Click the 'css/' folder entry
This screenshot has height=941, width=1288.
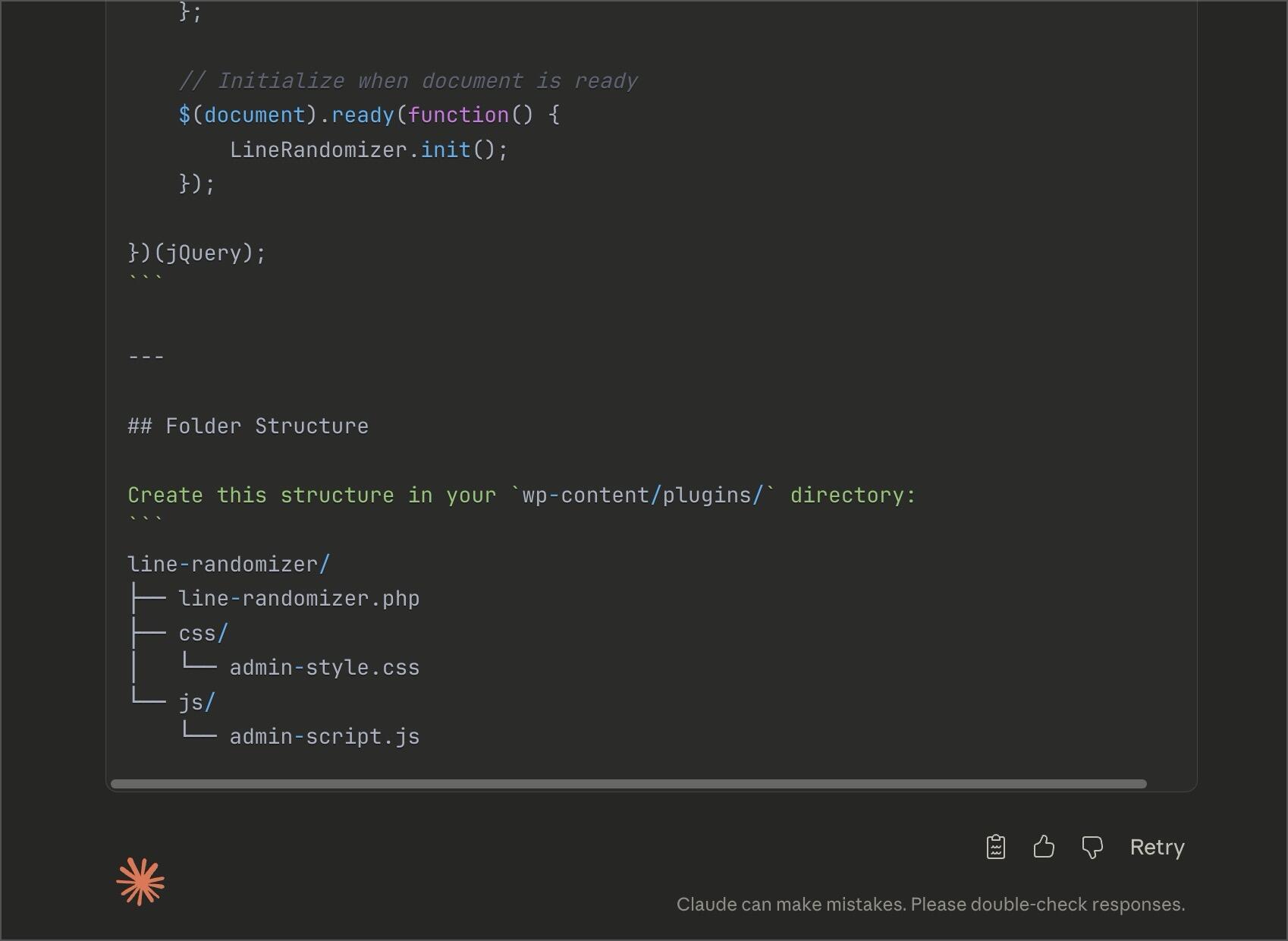tap(203, 634)
